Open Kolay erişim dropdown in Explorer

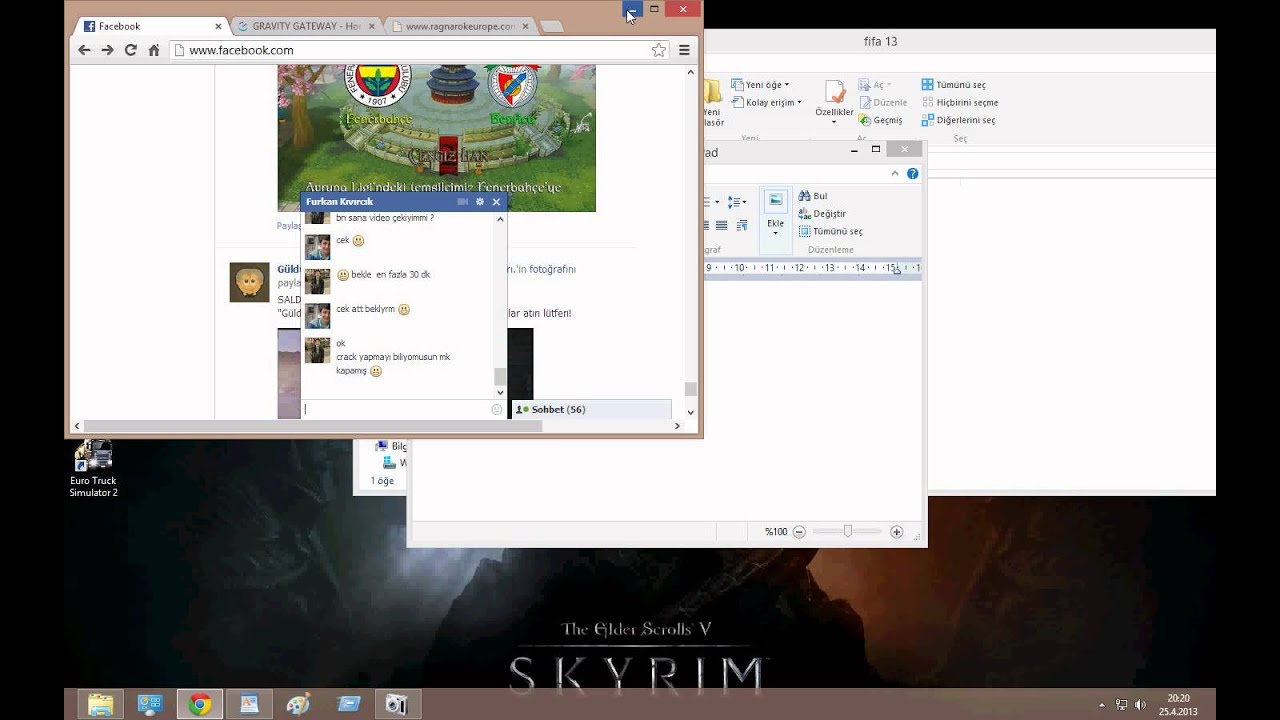pyautogui.click(x=767, y=103)
